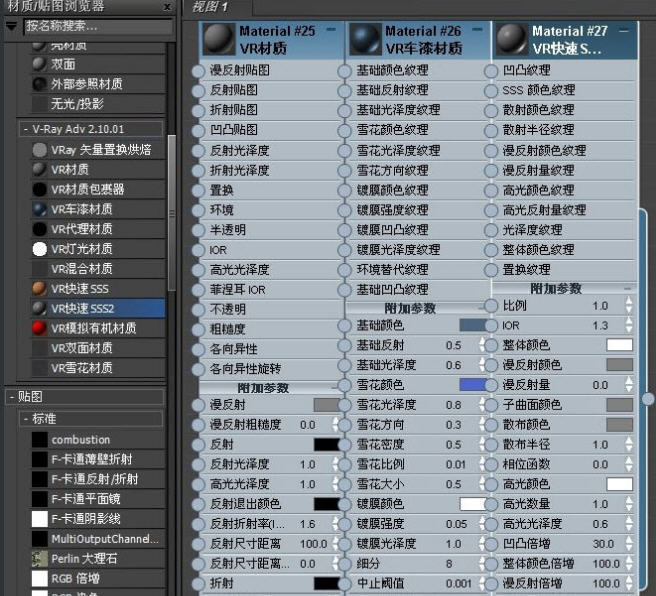Screen dimensions: 656x596
Task: Click the 凹凸纹理 input socket on Material #27
Action: tap(491, 71)
